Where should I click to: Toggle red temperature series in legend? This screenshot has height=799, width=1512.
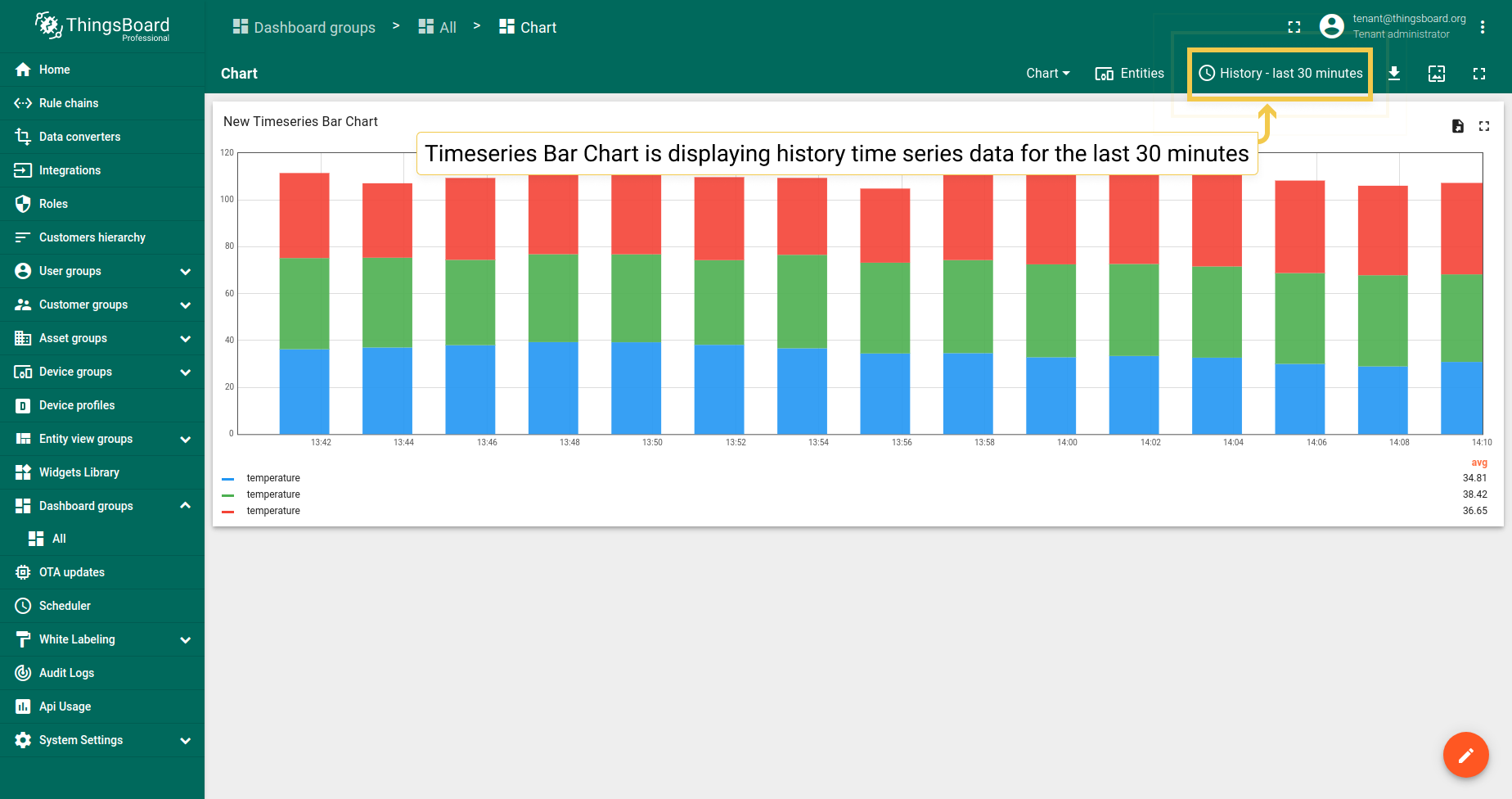[273, 511]
